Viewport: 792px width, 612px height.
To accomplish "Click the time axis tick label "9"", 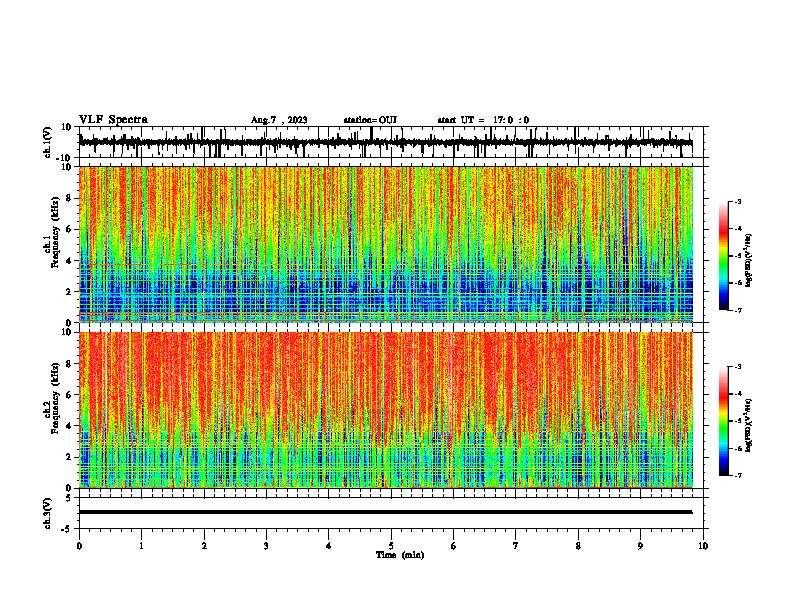I will (640, 546).
